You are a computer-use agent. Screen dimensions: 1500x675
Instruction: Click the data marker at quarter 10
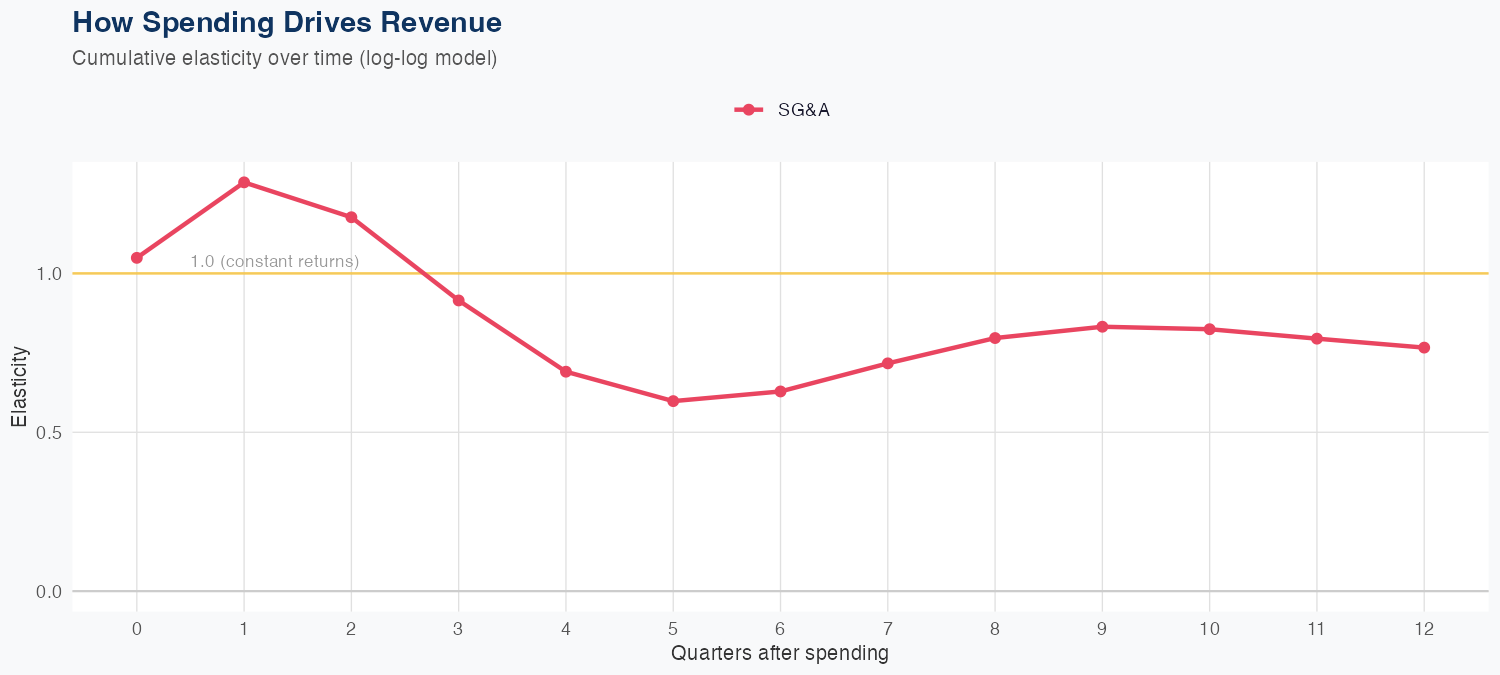point(1210,329)
